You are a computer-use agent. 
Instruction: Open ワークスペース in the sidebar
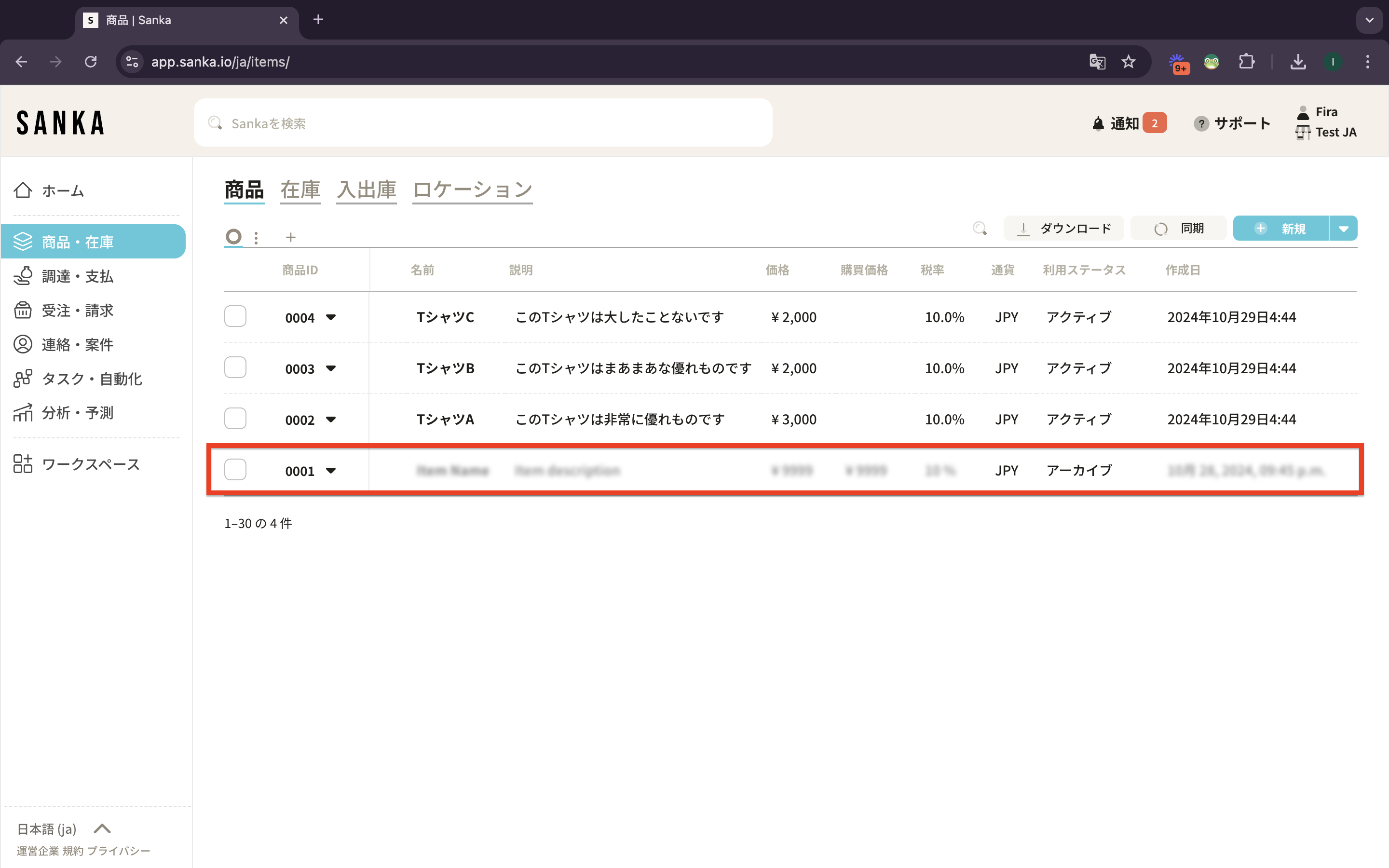(91, 464)
